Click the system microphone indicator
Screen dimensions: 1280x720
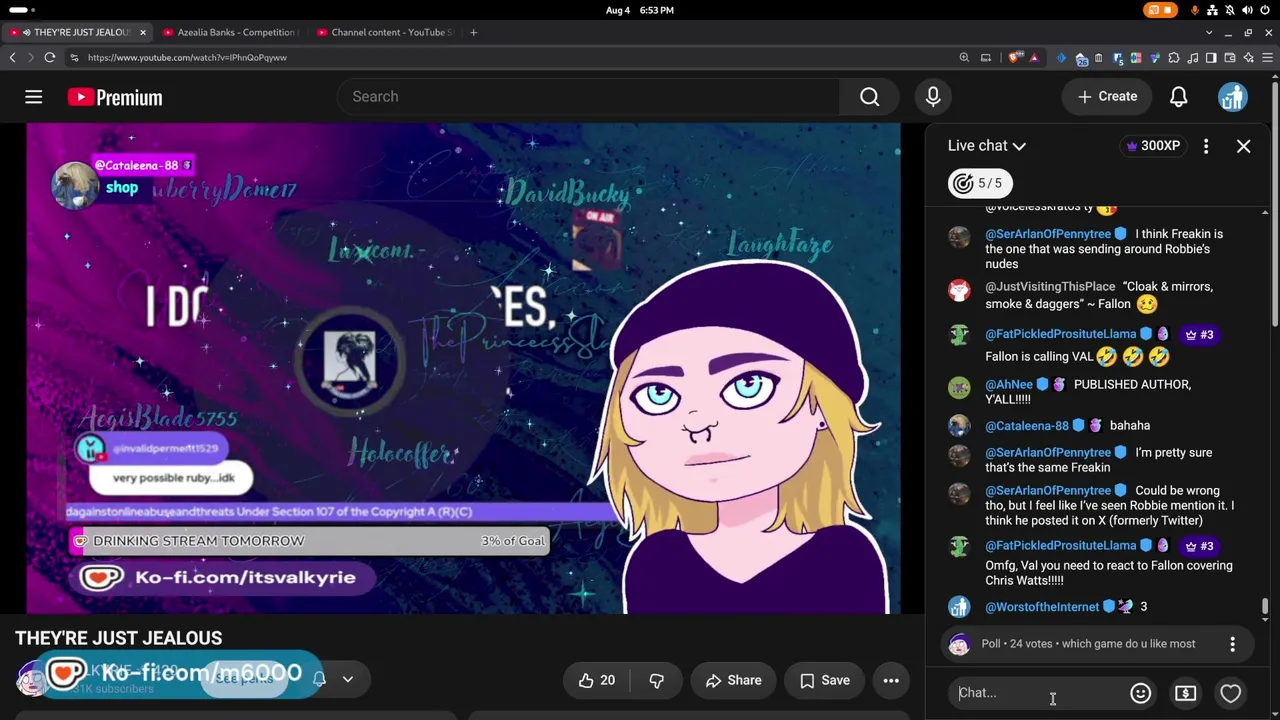coord(1195,10)
